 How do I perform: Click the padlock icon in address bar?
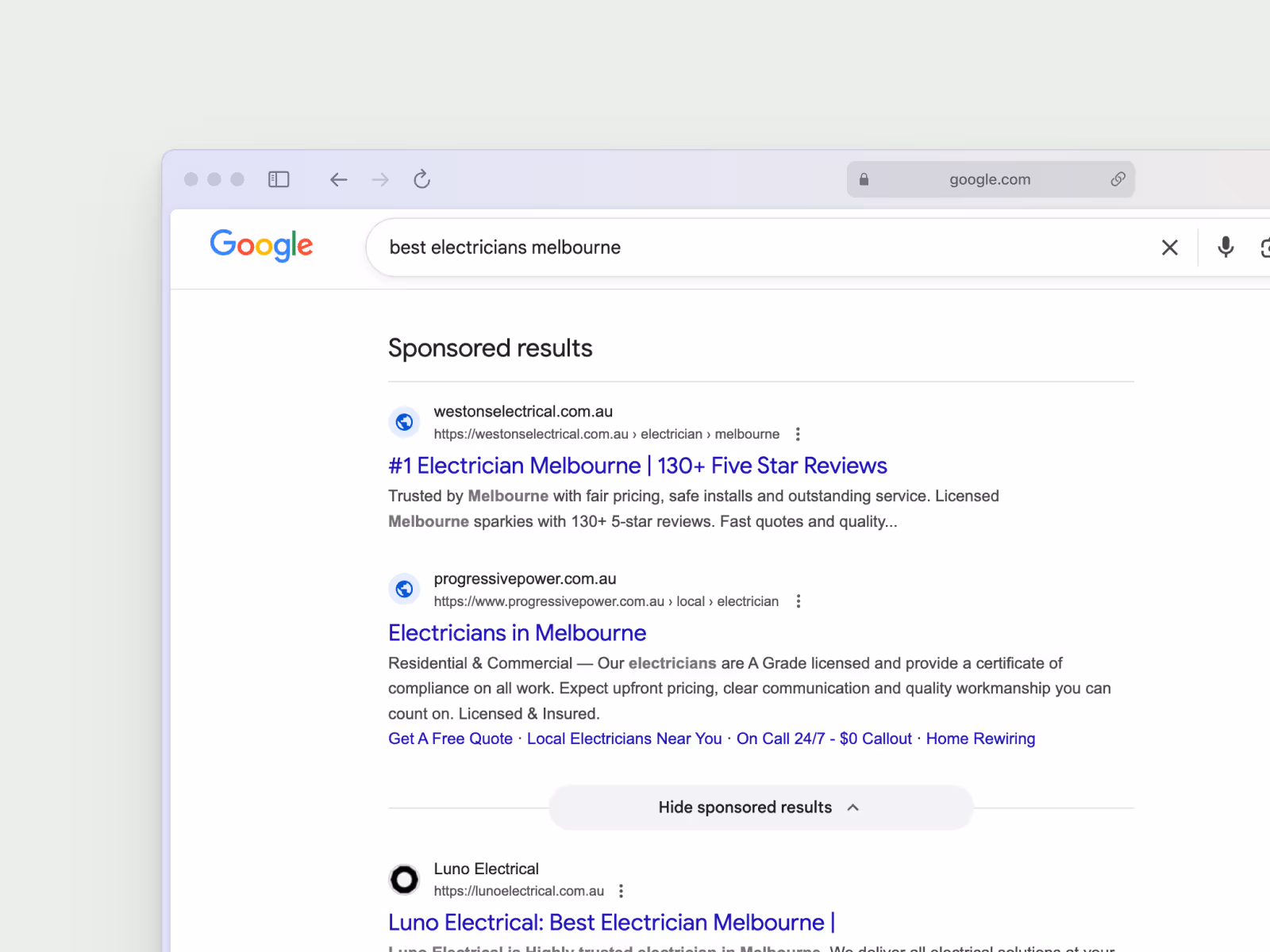(x=864, y=179)
